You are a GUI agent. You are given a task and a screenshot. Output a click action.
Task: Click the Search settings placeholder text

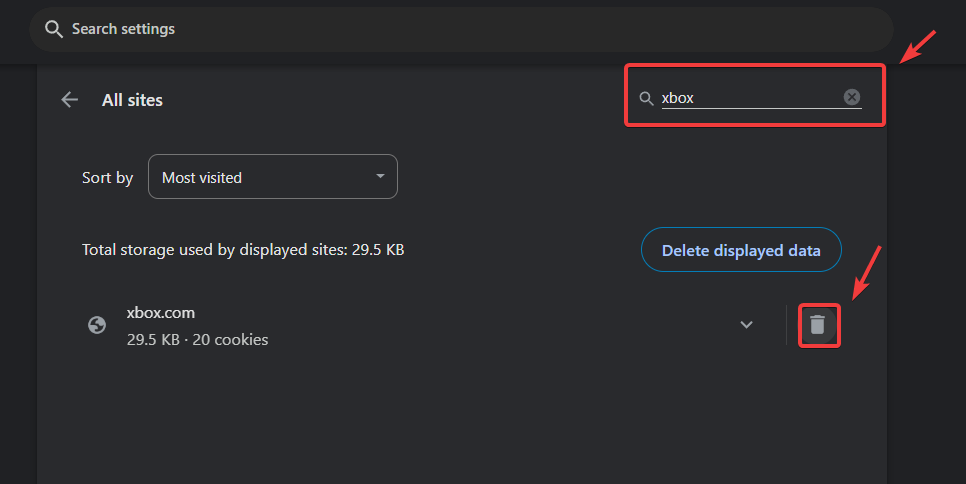pyautogui.click(x=123, y=29)
